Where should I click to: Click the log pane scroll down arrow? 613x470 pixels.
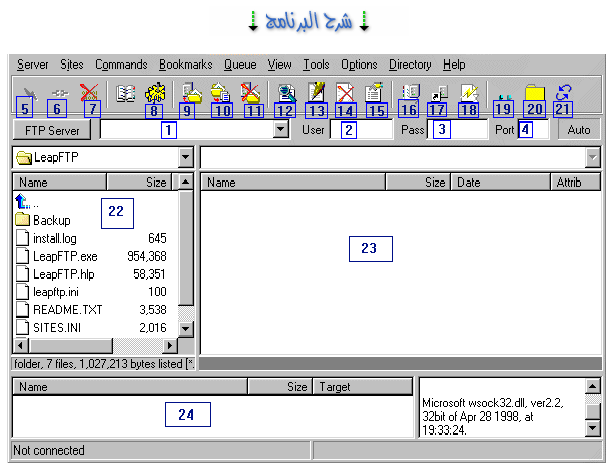(x=593, y=429)
